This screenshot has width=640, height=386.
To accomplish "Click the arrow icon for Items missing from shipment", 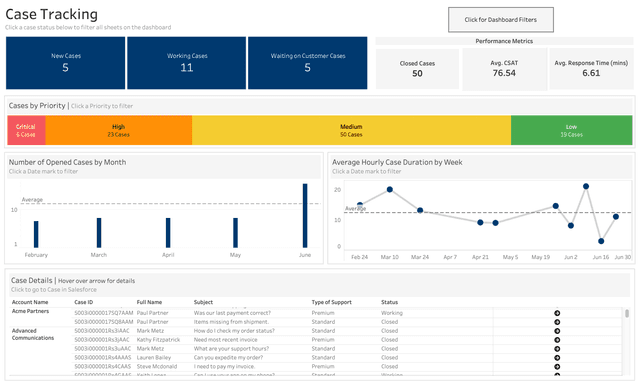I will pyautogui.click(x=557, y=322).
